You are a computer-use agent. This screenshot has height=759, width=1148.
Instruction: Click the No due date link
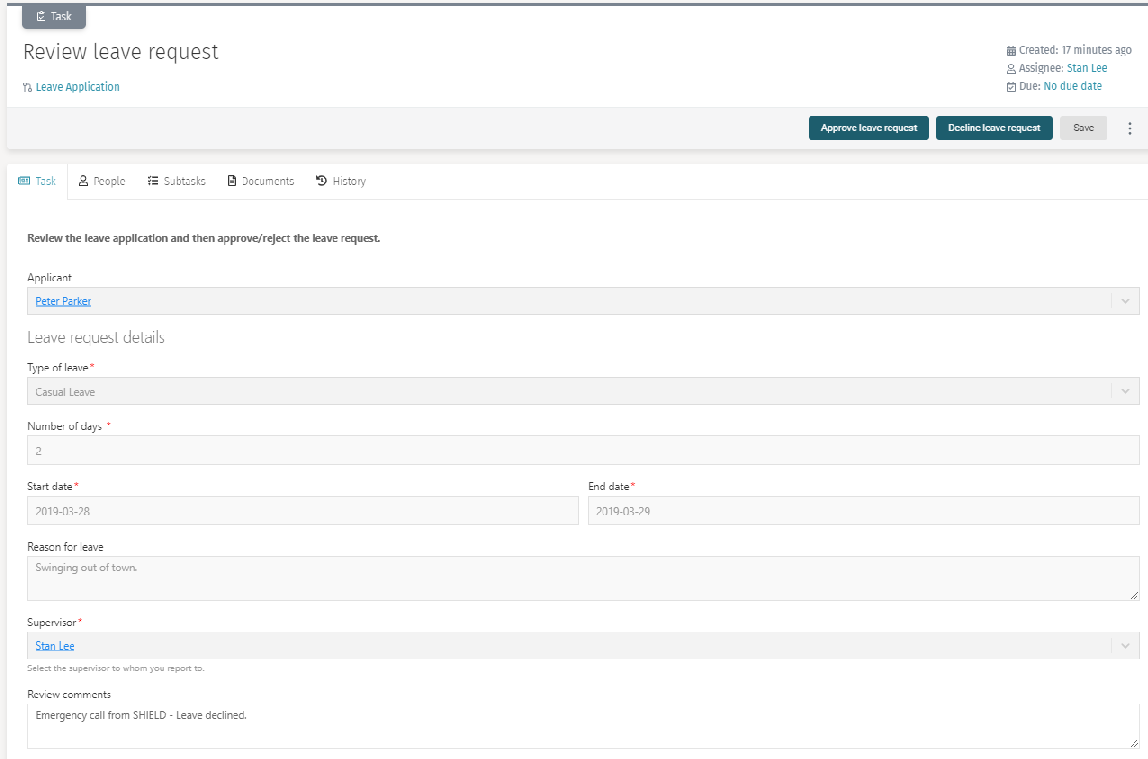pyautogui.click(x=1072, y=87)
